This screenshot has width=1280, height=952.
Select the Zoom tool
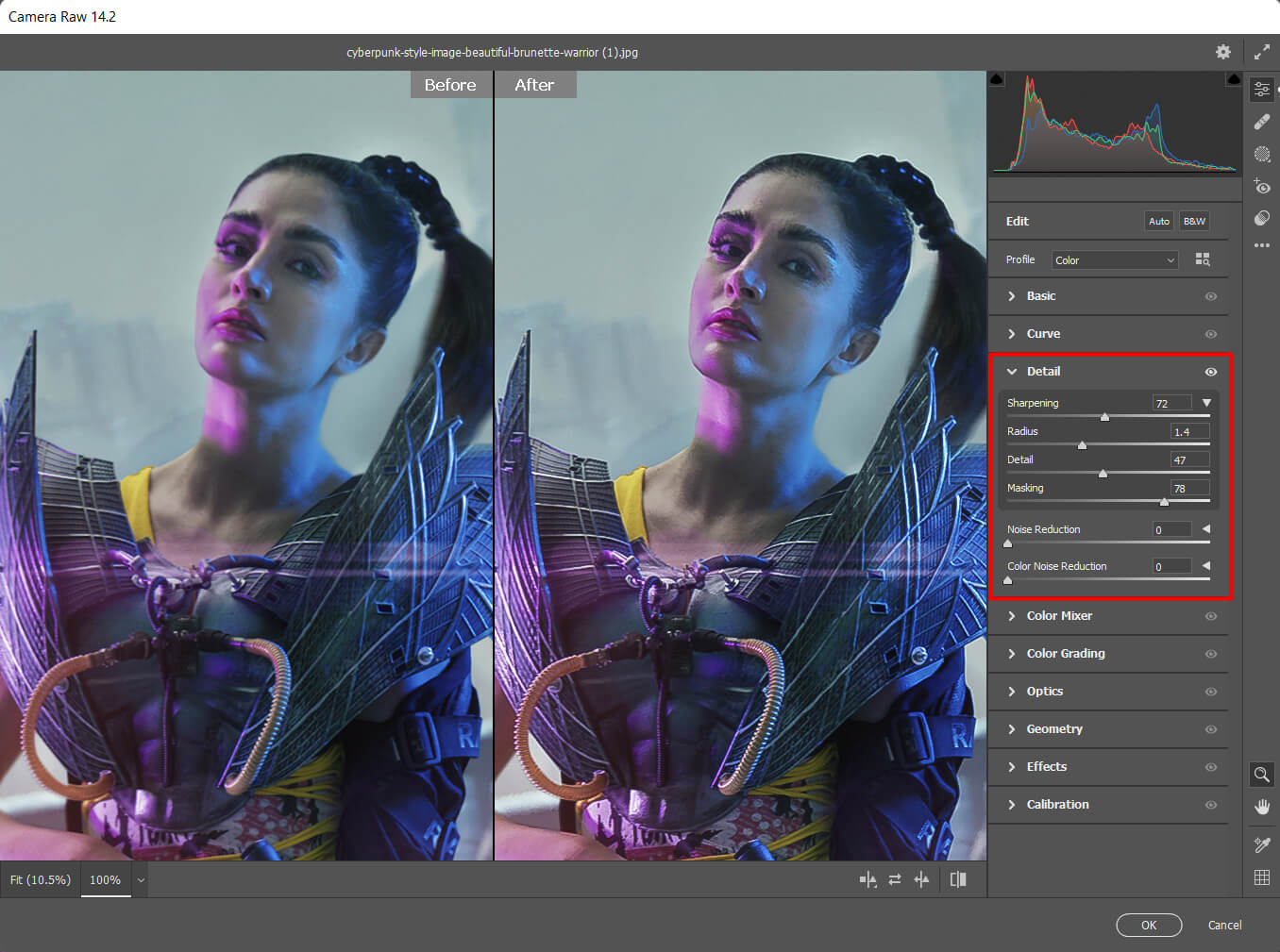pyautogui.click(x=1262, y=775)
